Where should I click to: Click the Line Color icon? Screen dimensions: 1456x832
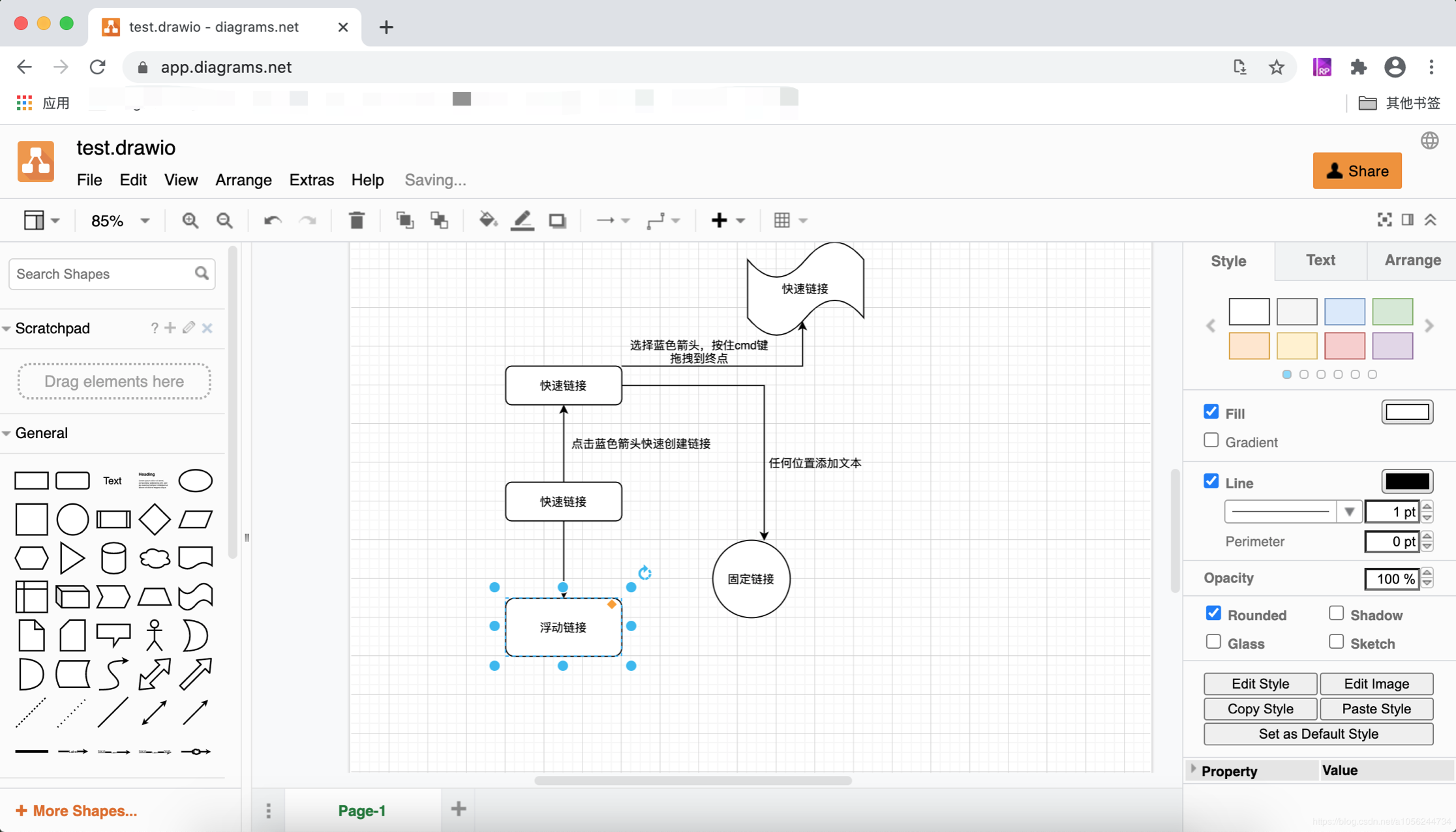click(x=522, y=220)
